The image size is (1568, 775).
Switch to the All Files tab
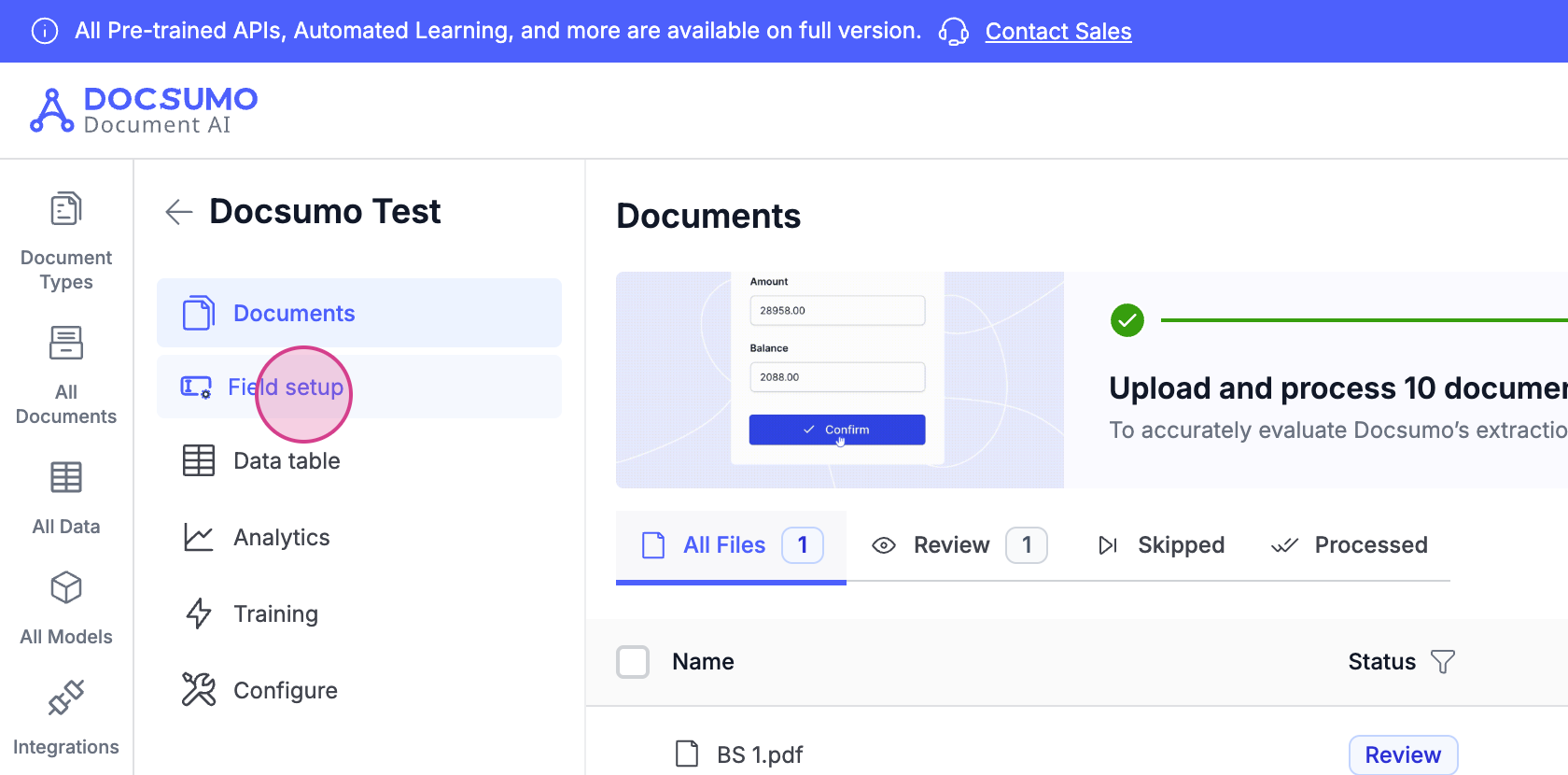tap(731, 545)
